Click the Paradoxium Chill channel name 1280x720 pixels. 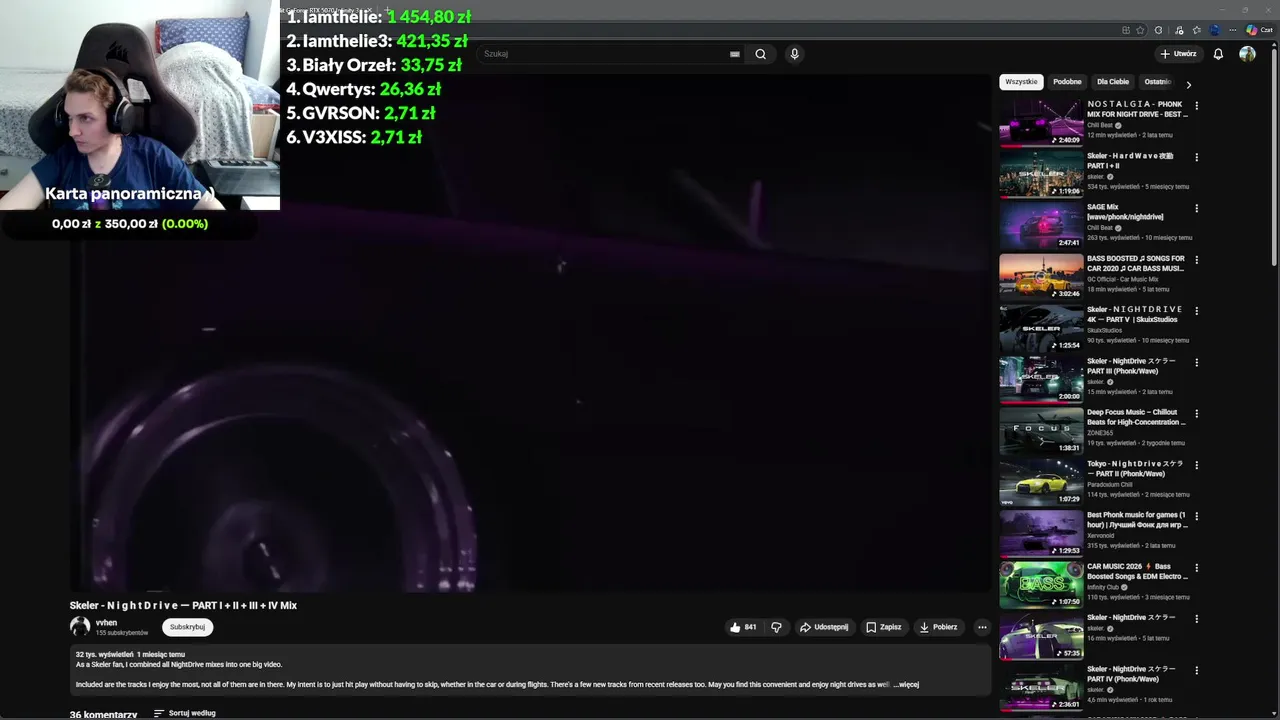point(1109,484)
